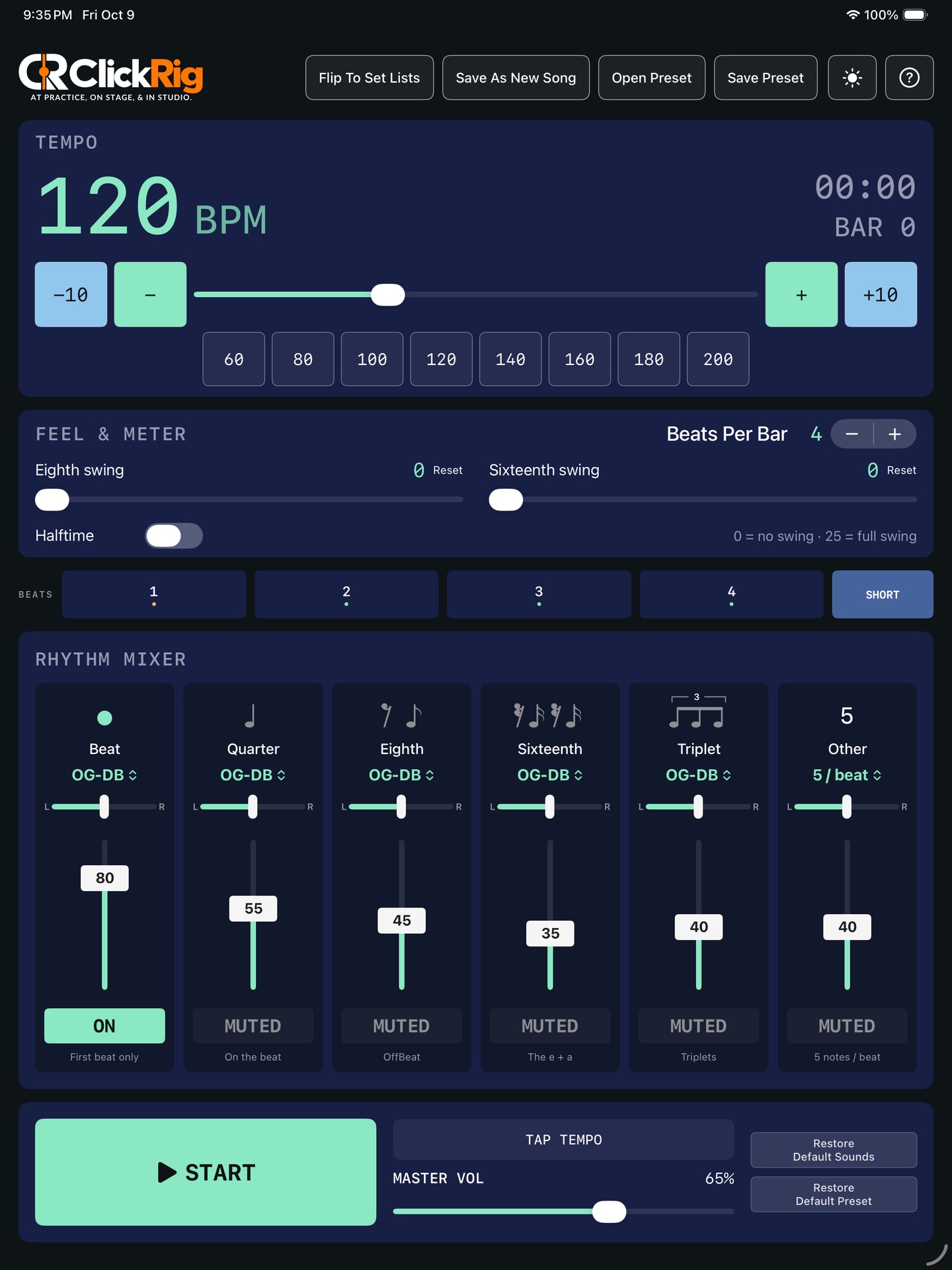The width and height of the screenshot is (952, 1270).
Task: Open Triplet channel OG-DB sound dropdown
Action: tap(698, 775)
